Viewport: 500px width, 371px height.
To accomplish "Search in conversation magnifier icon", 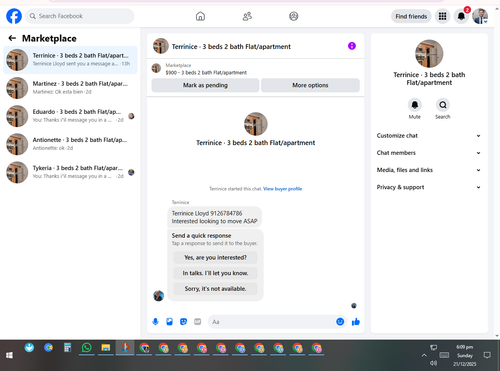I will point(443,105).
